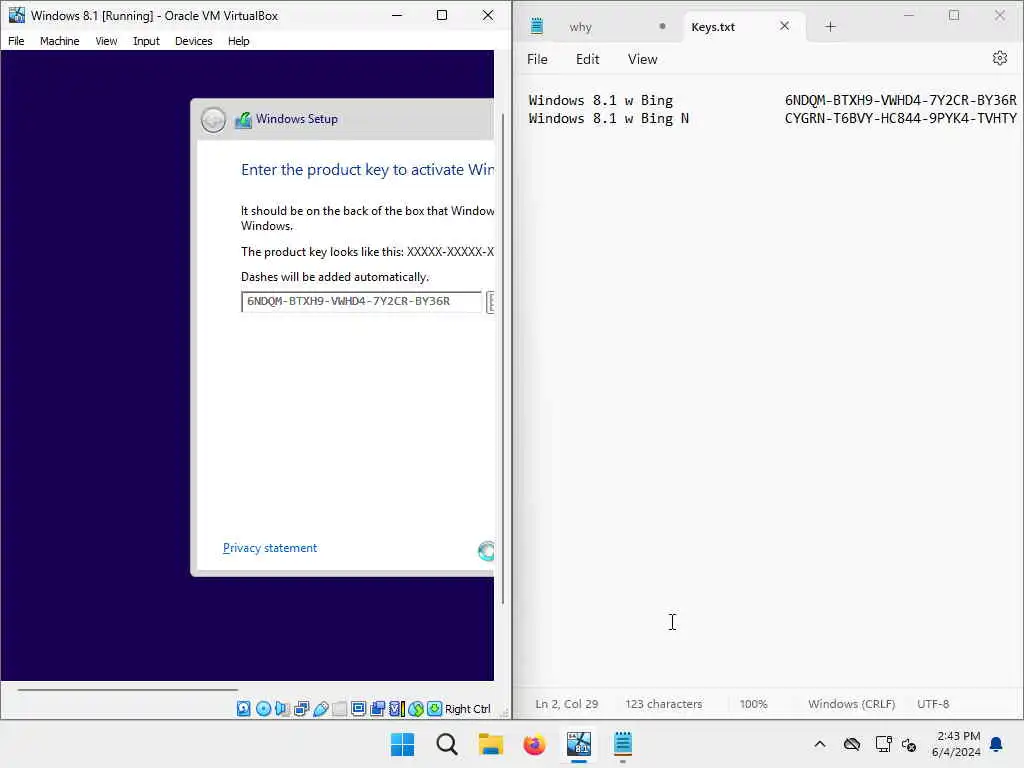Click the display monitor icon in VirtualBox status bar
Image resolution: width=1024 pixels, height=768 pixels.
[x=359, y=709]
